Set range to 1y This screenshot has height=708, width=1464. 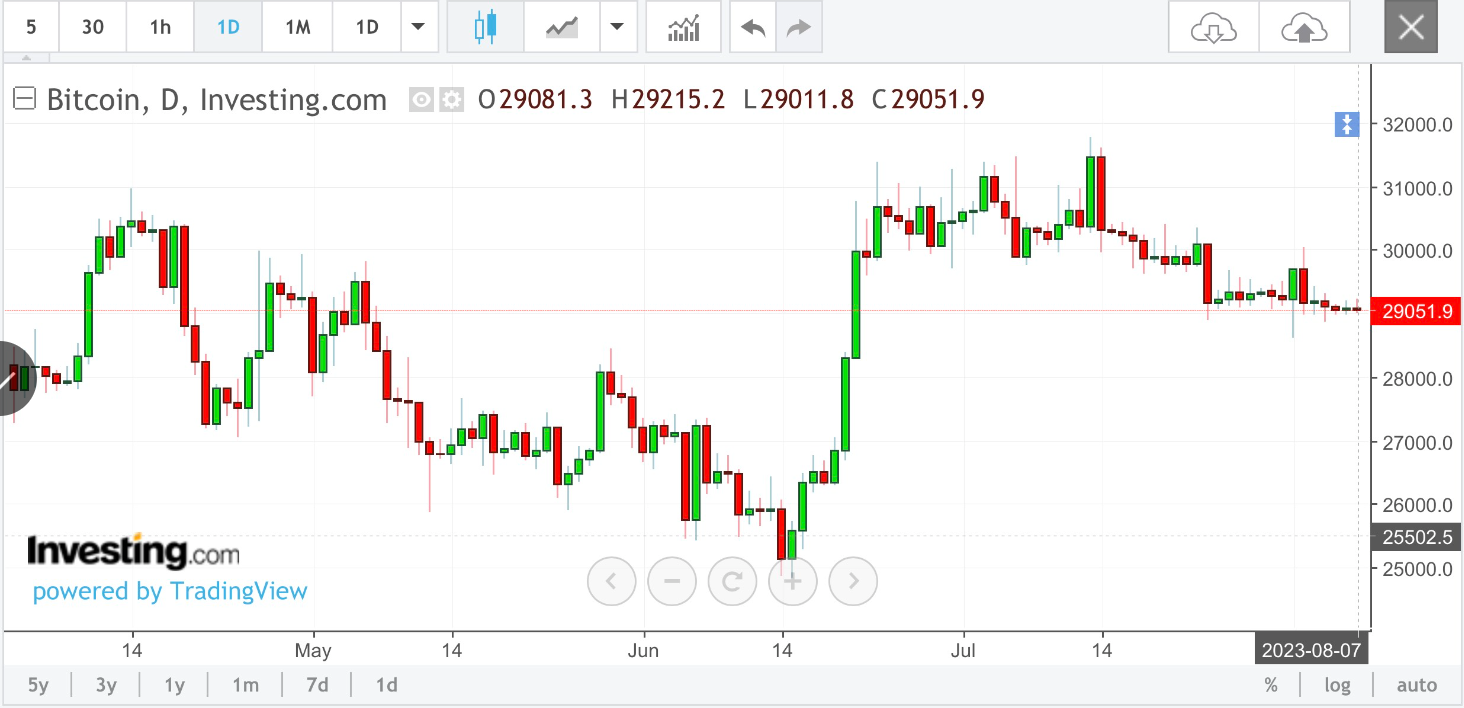point(174,685)
